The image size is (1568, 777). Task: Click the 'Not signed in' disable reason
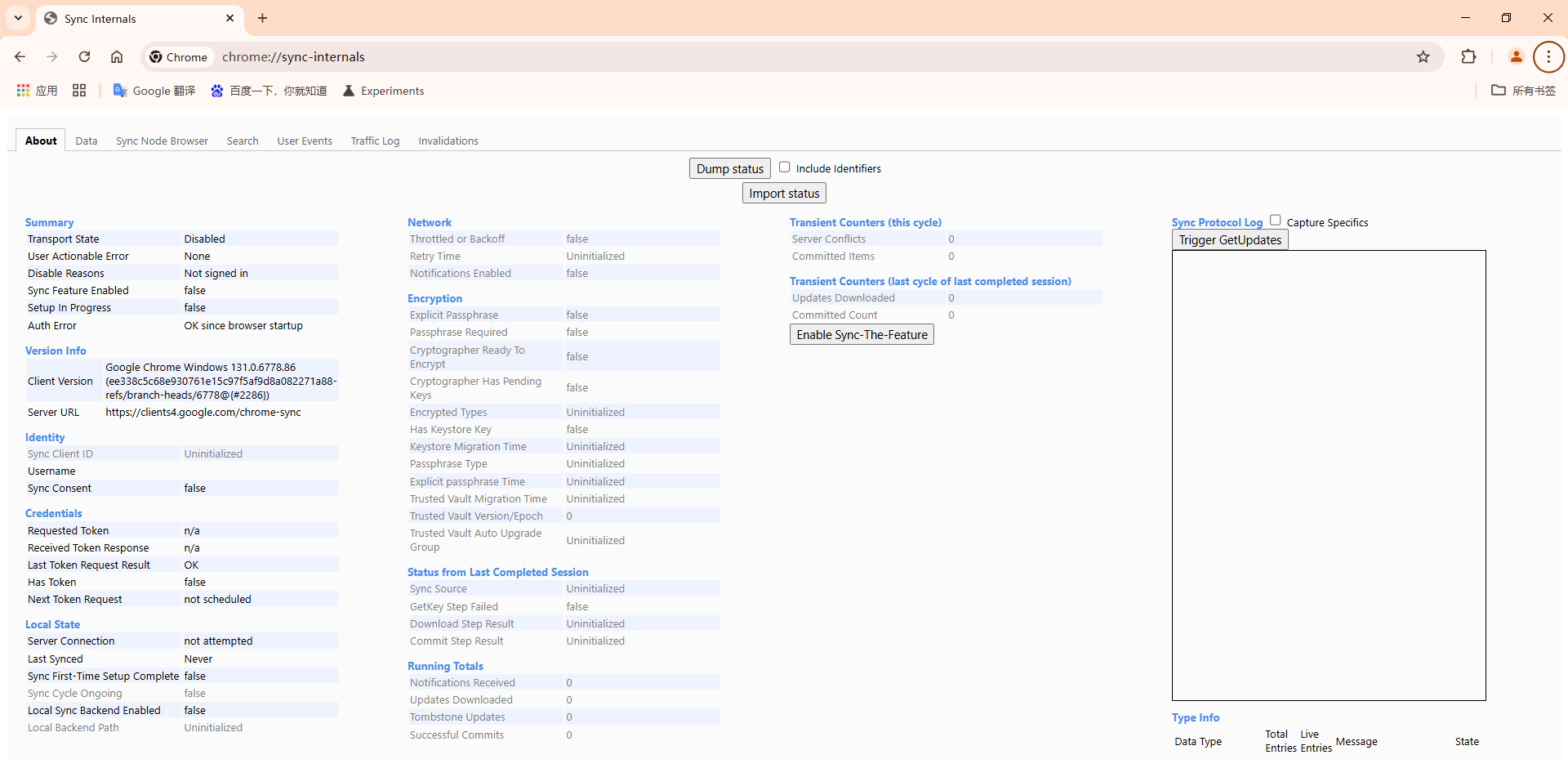click(x=216, y=273)
